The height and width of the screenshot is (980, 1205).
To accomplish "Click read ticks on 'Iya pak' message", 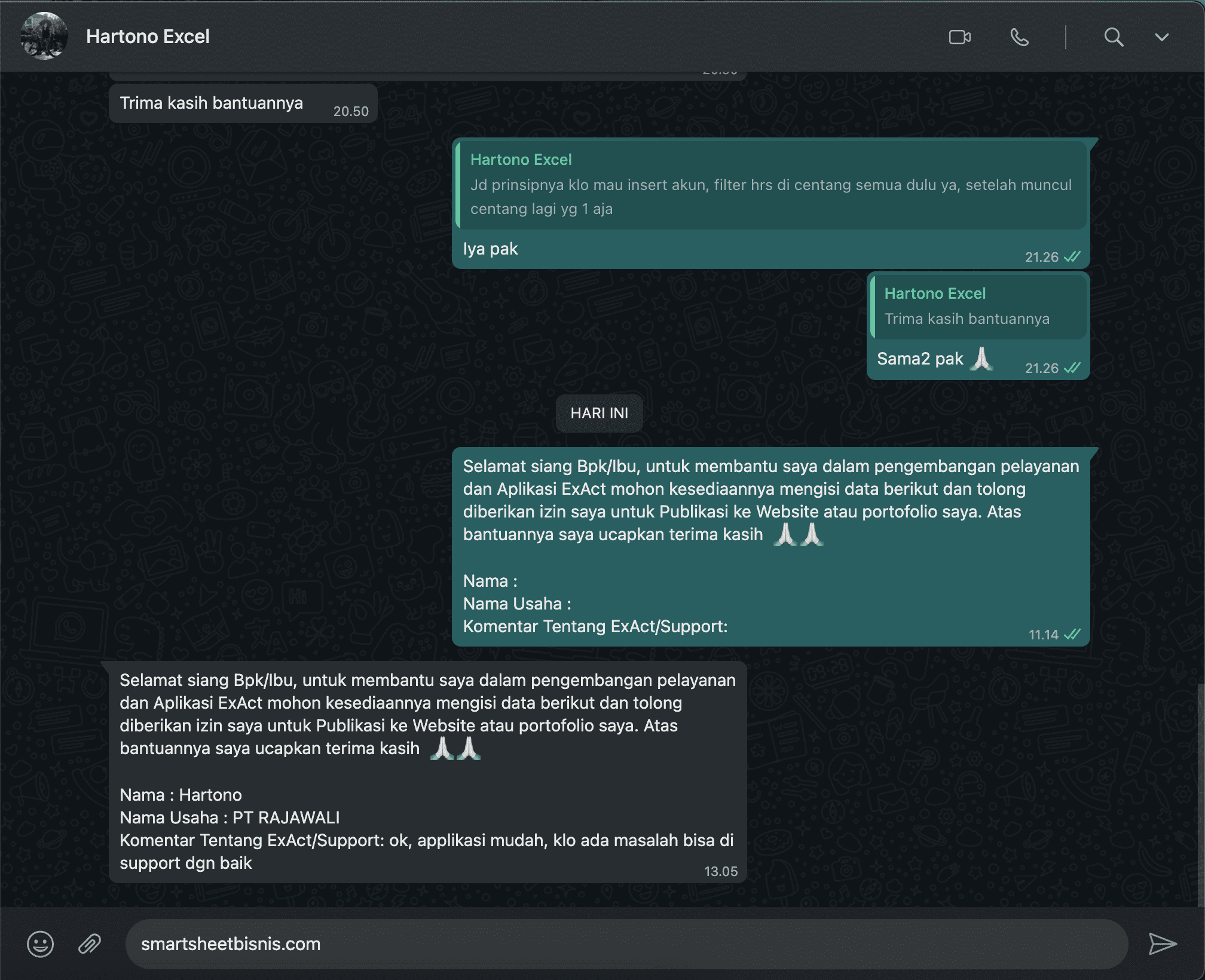I will click(1072, 257).
